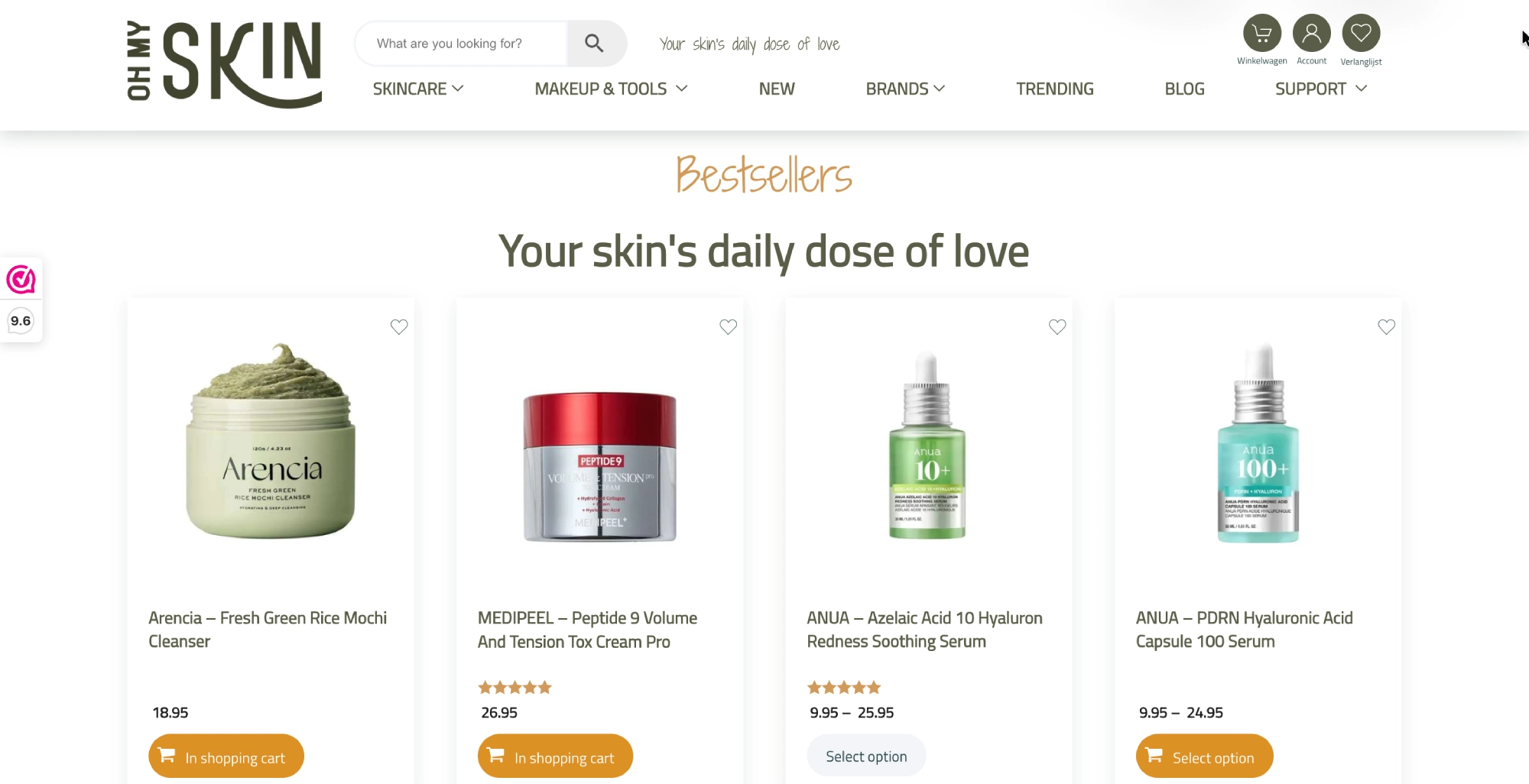The image size is (1529, 784).
Task: Open the Winkelwagen shopping cart icon
Action: (x=1261, y=34)
